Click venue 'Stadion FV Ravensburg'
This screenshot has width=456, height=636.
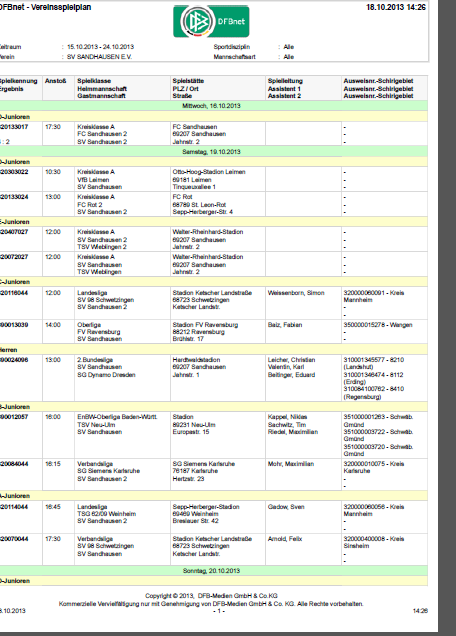[205, 325]
